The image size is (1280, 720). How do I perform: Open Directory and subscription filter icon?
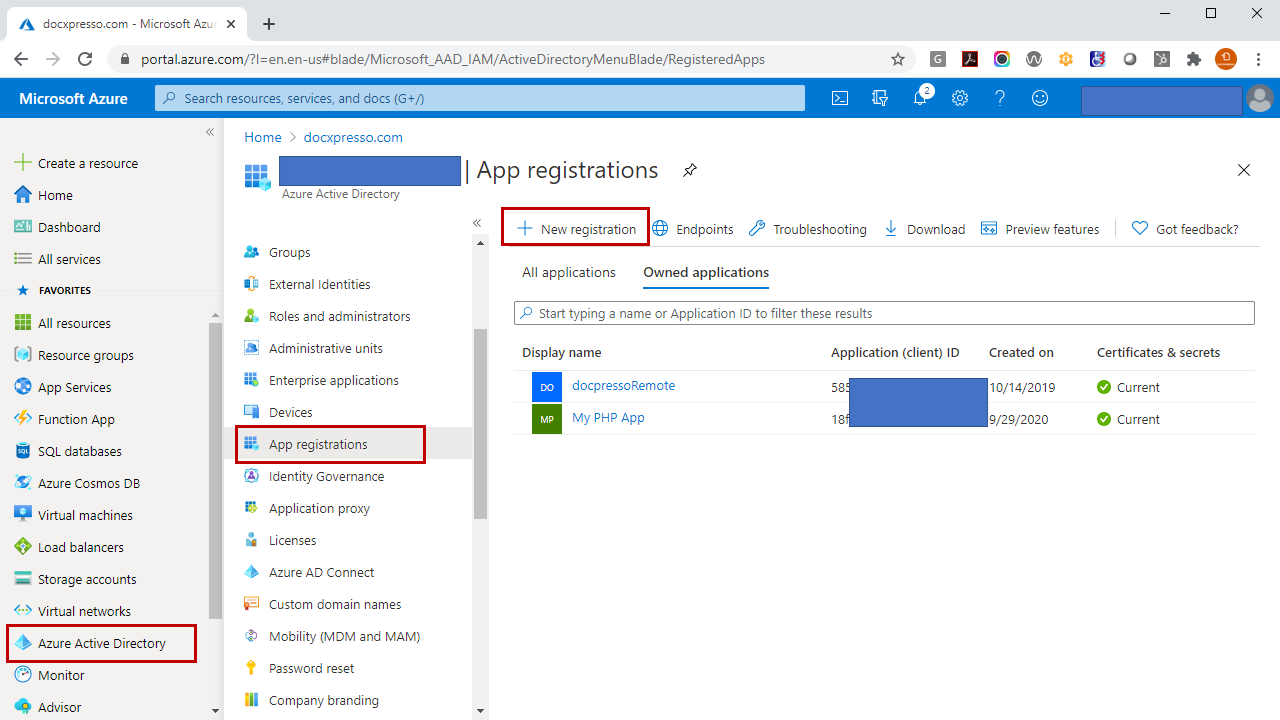pyautogui.click(x=880, y=98)
